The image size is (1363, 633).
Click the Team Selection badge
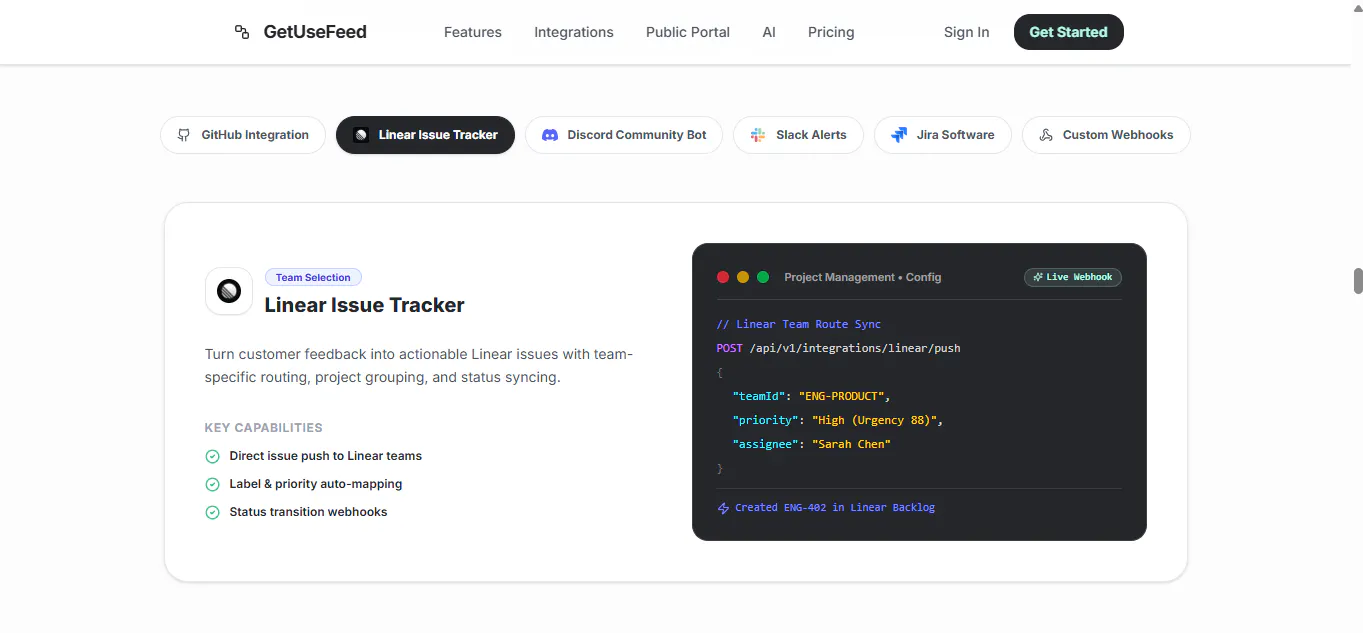pyautogui.click(x=313, y=277)
